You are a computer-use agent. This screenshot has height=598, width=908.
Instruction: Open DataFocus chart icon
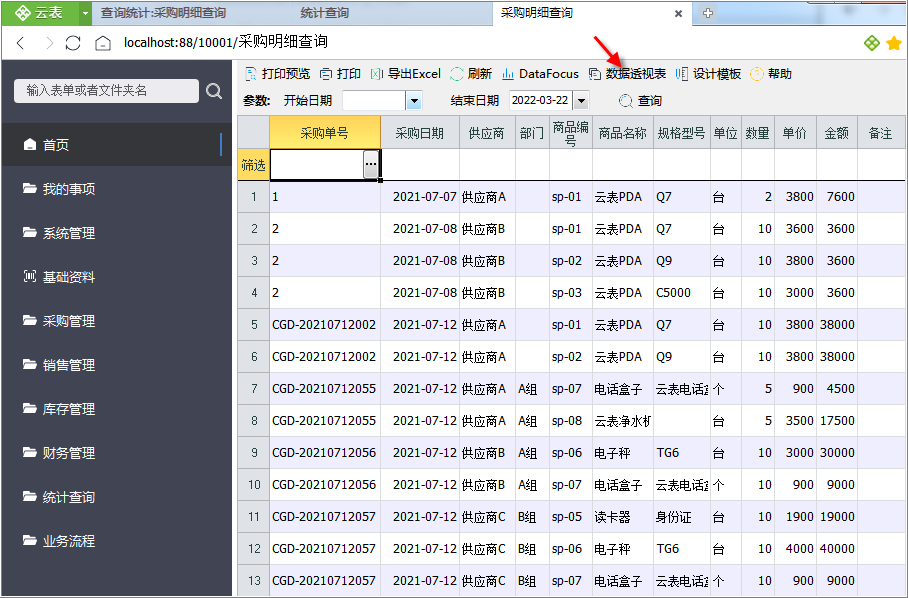(508, 74)
